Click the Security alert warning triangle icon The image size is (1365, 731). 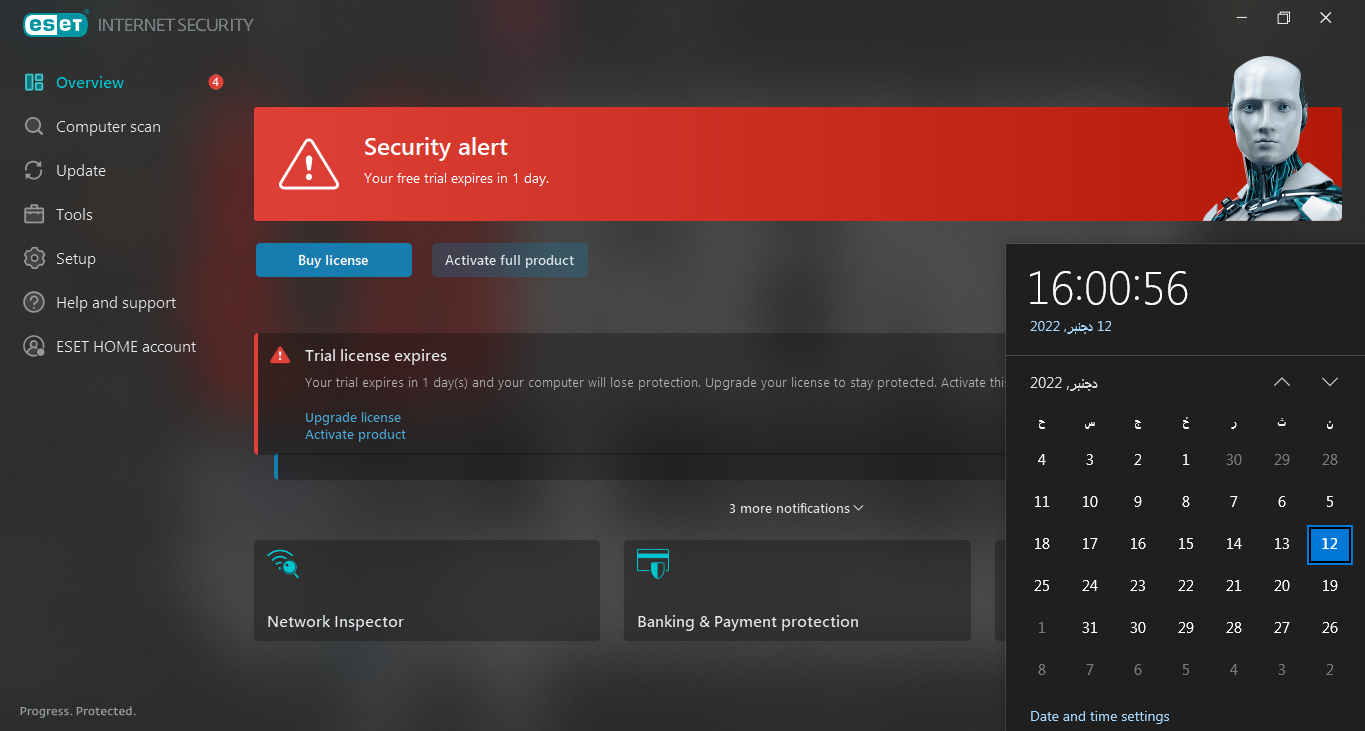(x=309, y=164)
